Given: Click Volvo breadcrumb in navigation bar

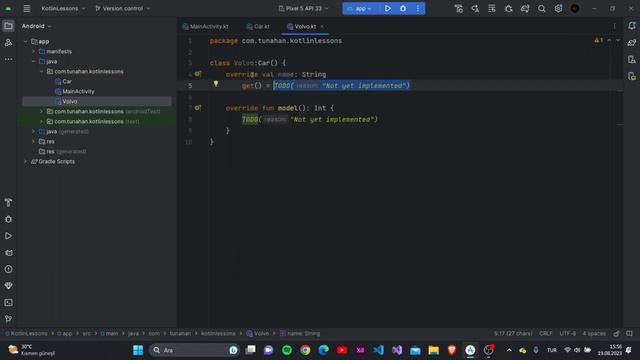Looking at the screenshot, I should 258,333.
